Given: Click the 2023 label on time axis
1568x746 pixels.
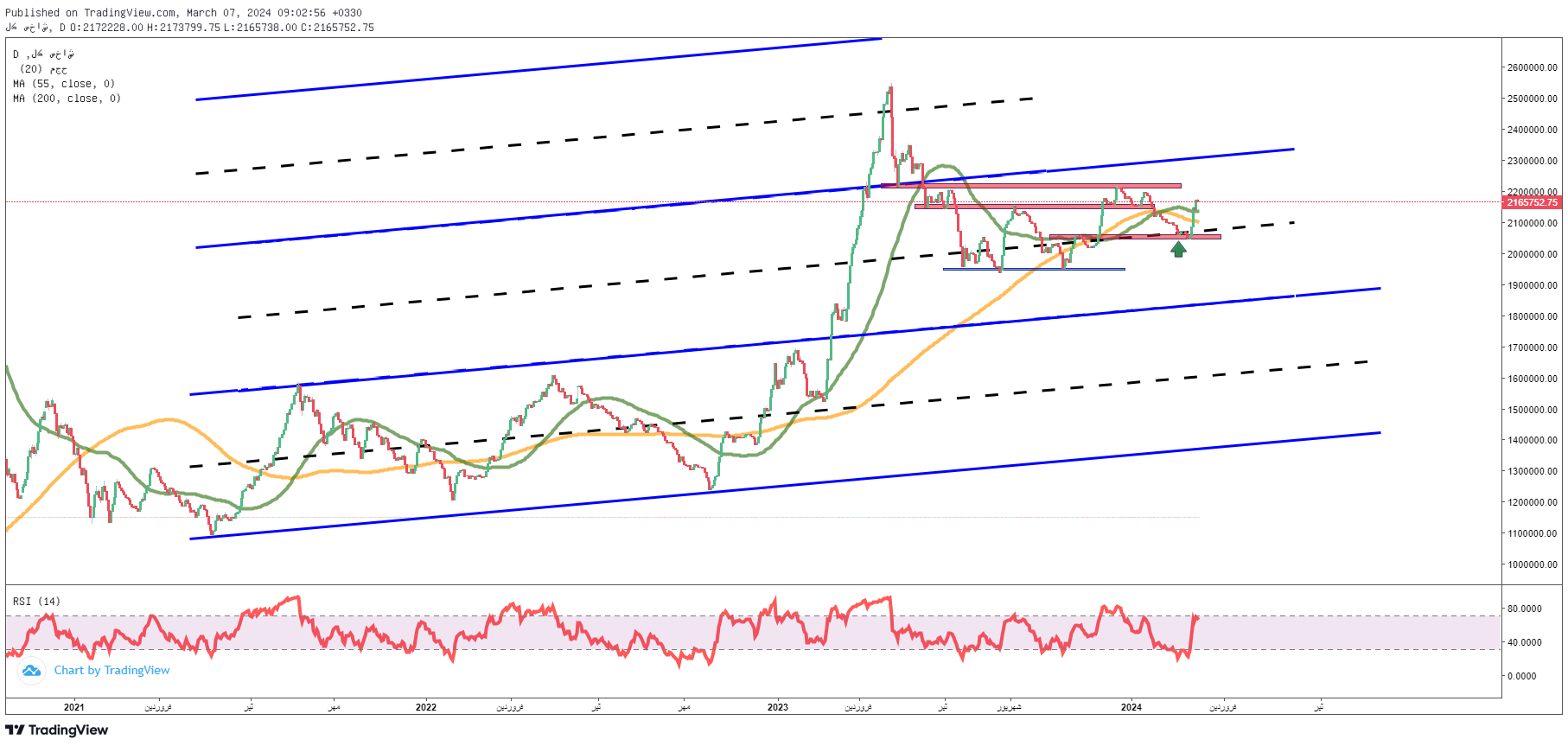Looking at the screenshot, I should pyautogui.click(x=778, y=707).
